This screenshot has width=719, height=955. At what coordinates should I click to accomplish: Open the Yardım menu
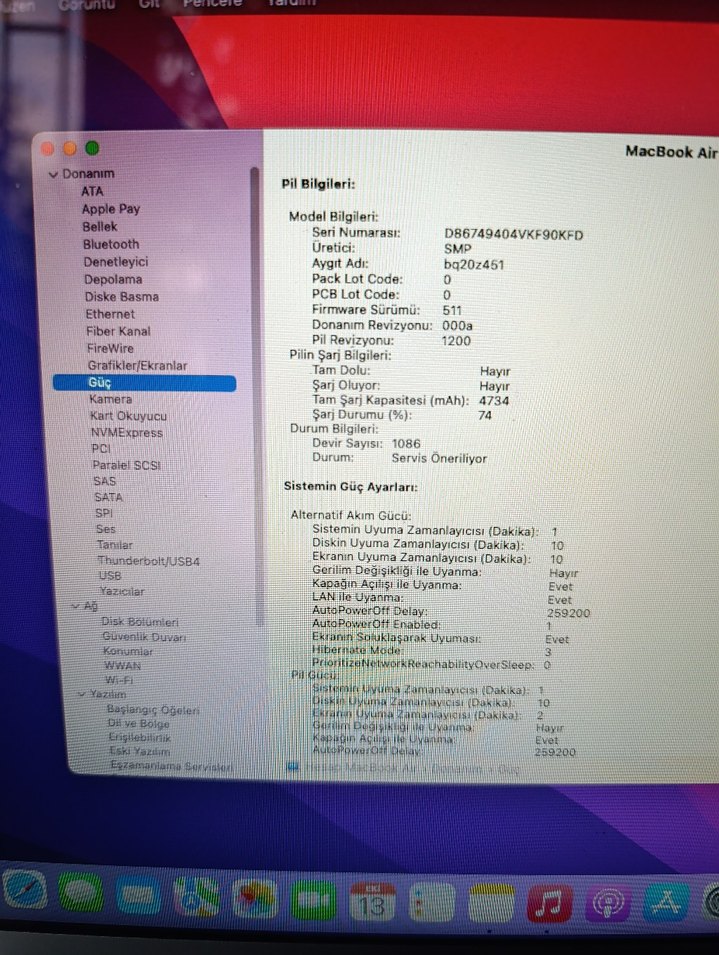tap(292, 3)
